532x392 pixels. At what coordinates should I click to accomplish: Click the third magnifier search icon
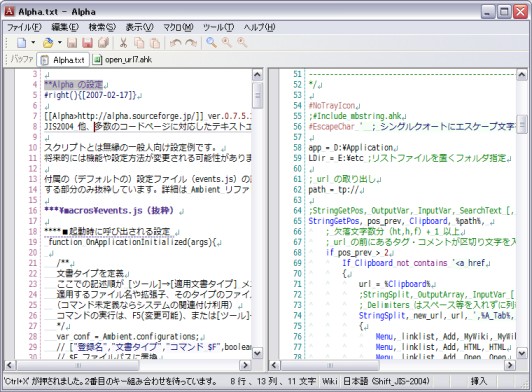pyautogui.click(x=242, y=43)
